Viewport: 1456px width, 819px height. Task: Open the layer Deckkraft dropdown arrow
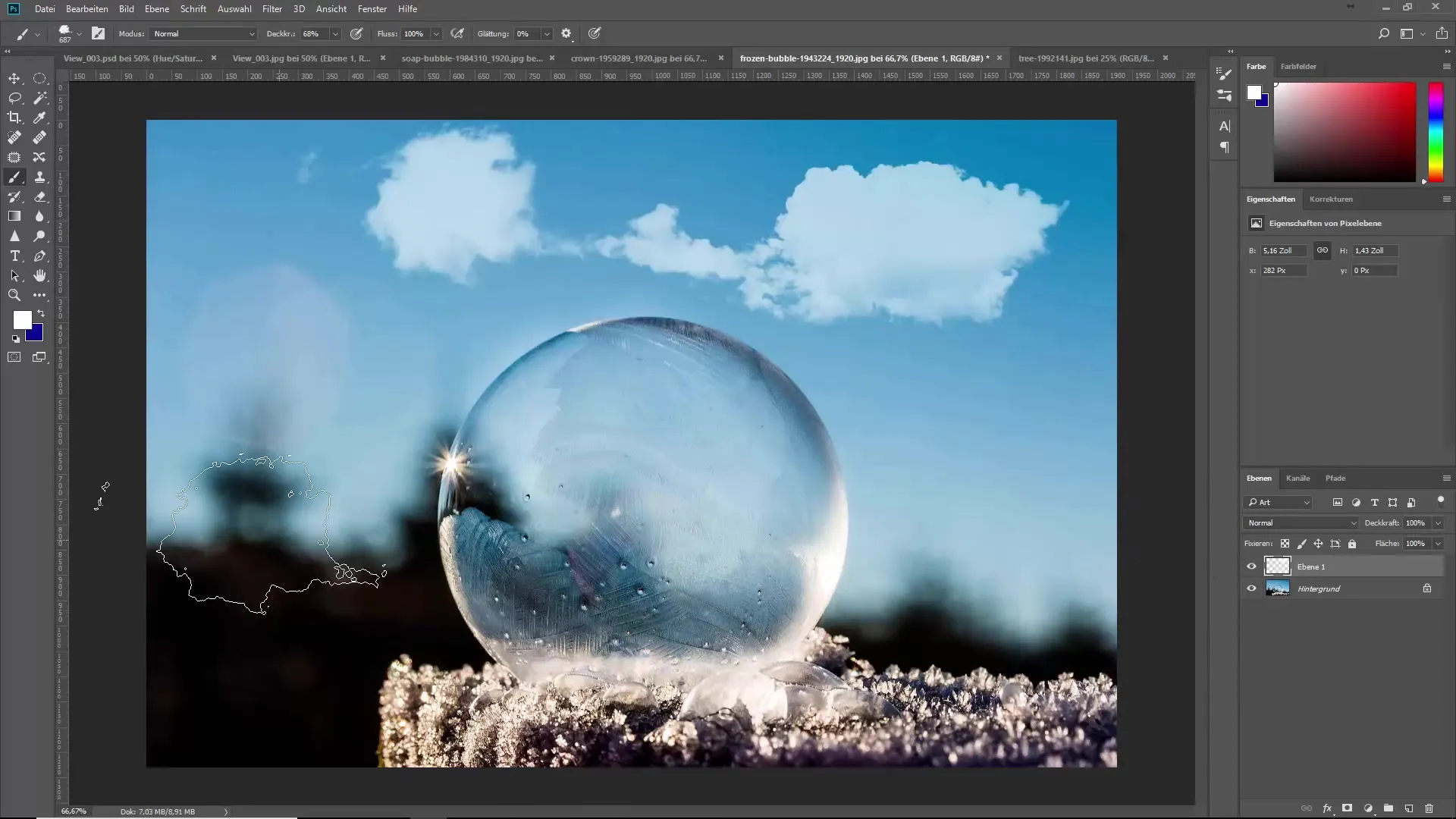coord(1439,523)
